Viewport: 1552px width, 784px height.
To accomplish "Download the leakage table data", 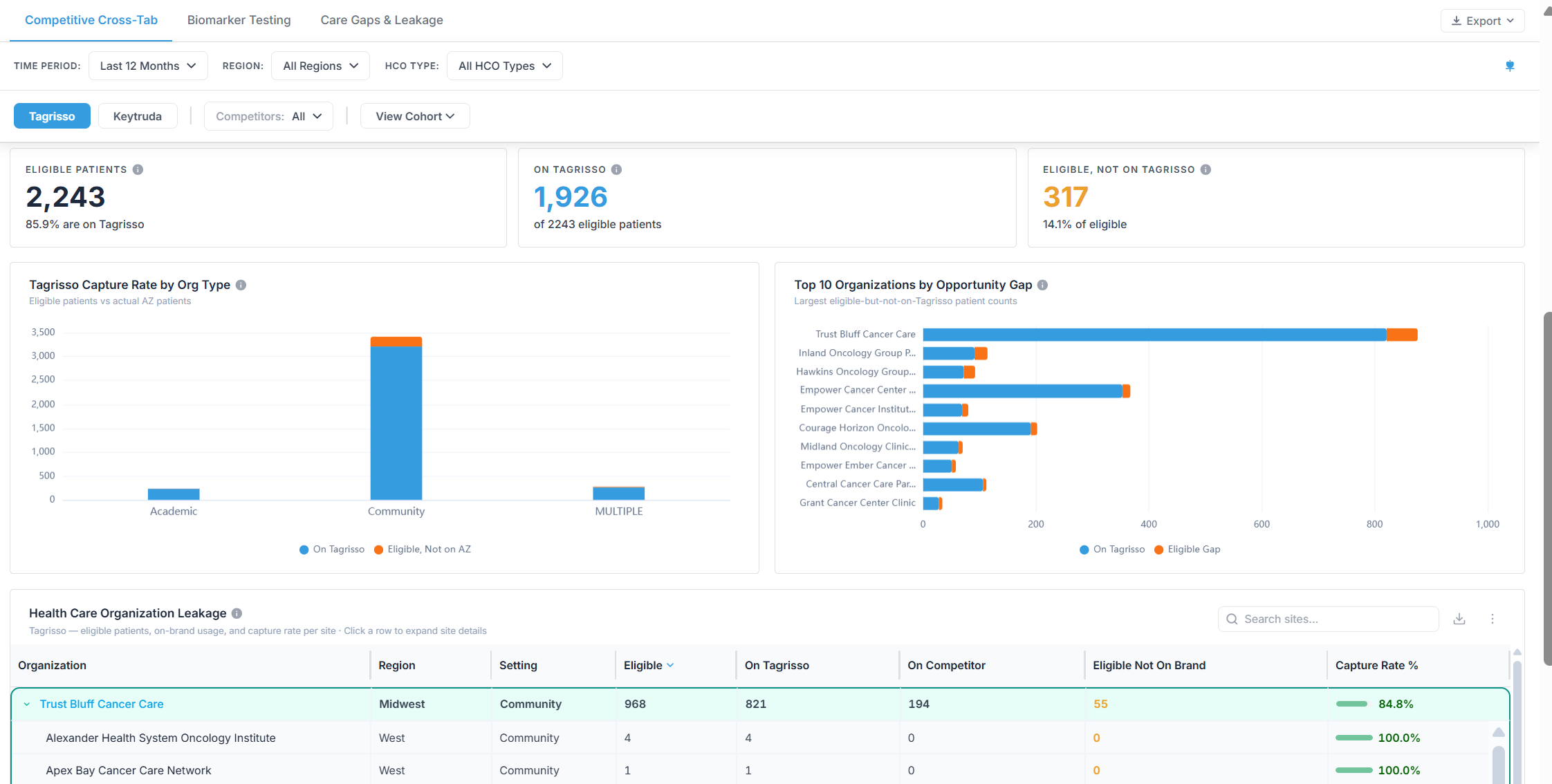I will [x=1459, y=619].
